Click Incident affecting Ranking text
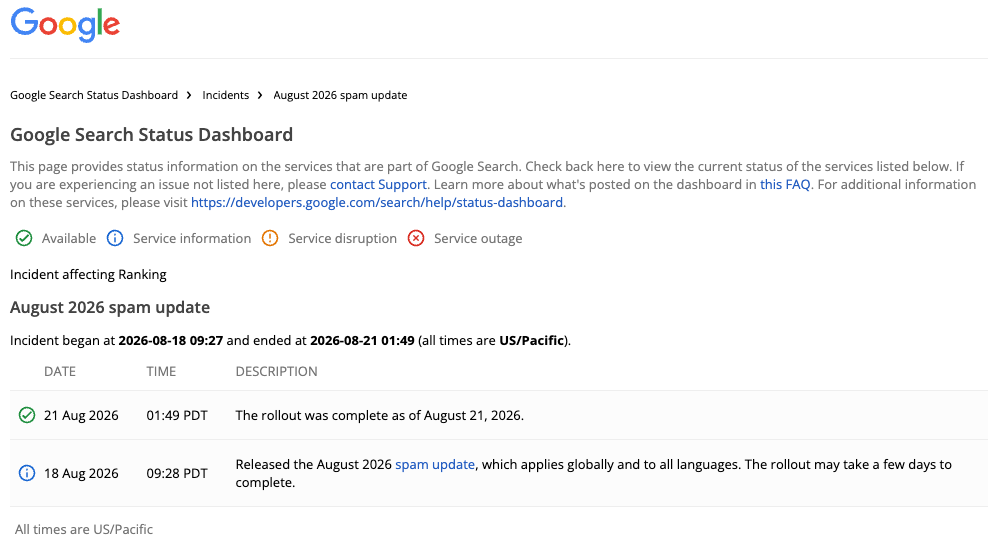 (x=88, y=275)
